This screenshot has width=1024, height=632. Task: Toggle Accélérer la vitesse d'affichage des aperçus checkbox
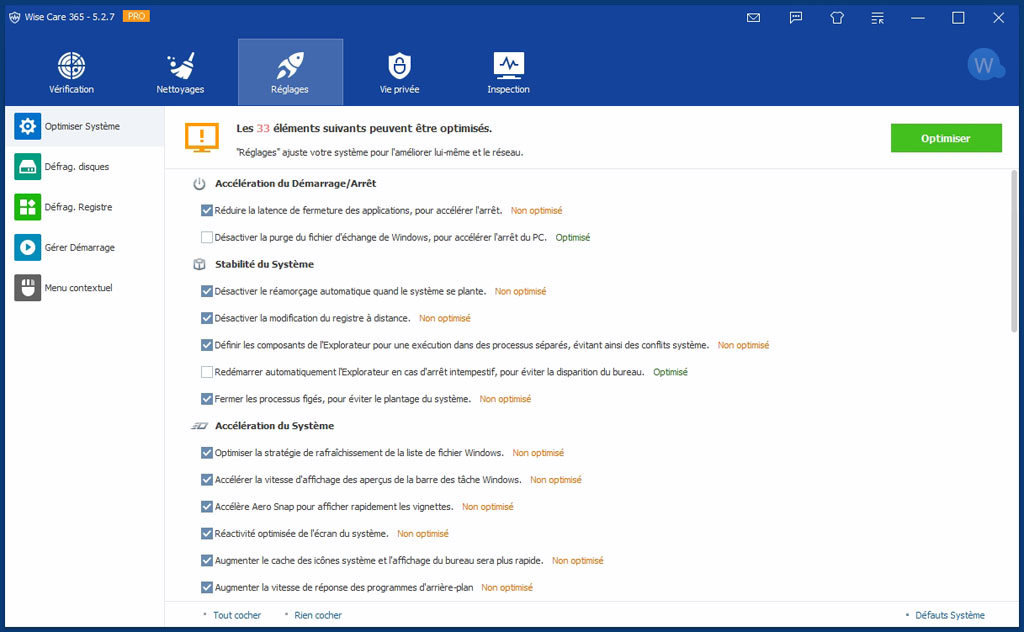point(206,479)
